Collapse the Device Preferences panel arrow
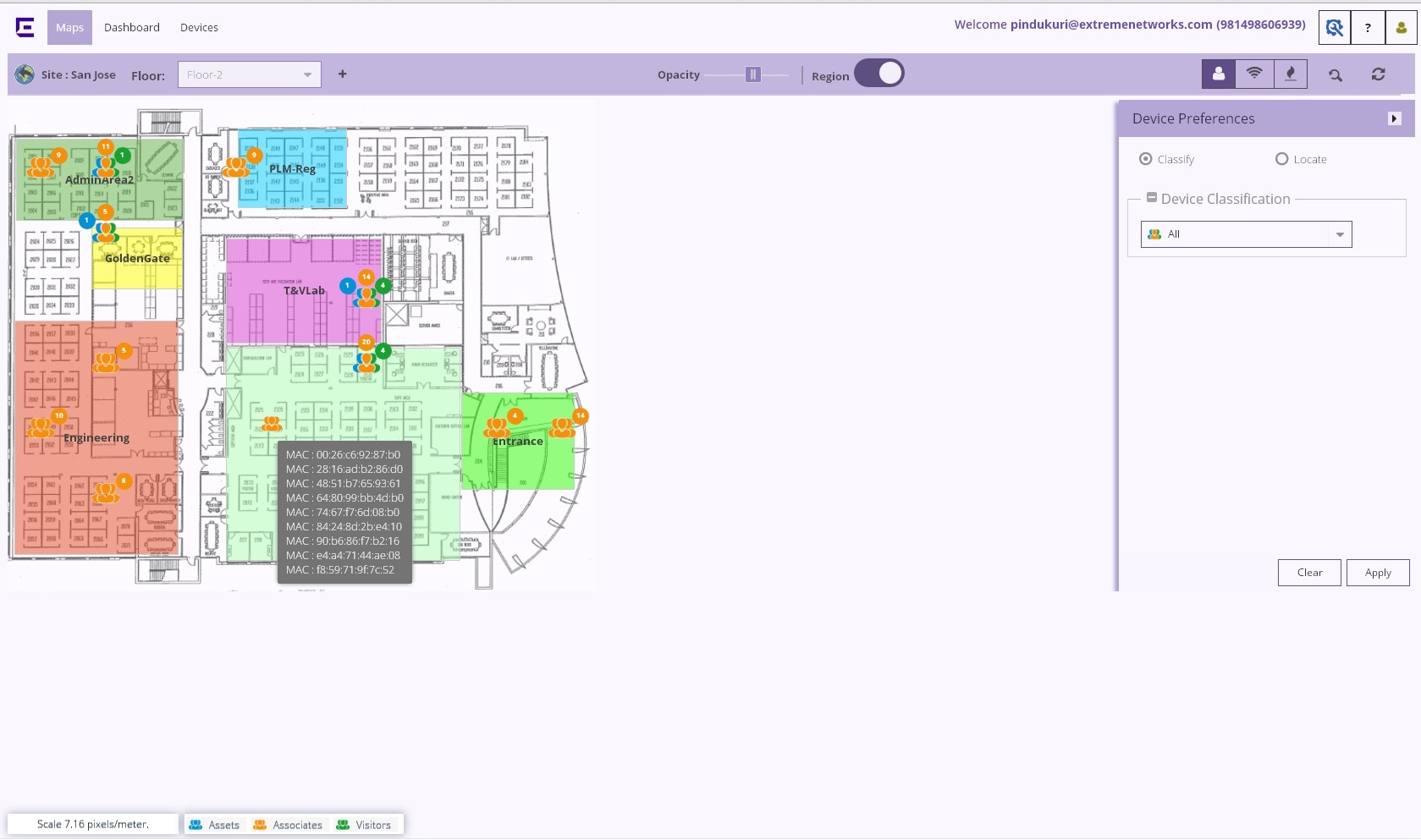 pyautogui.click(x=1394, y=119)
